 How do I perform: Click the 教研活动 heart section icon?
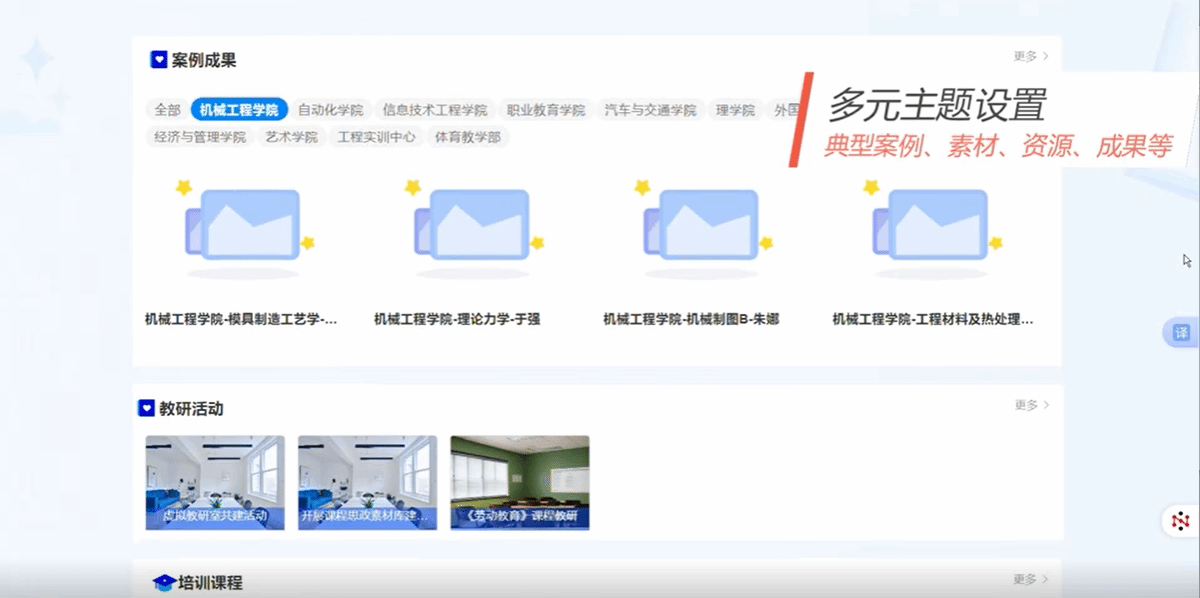[146, 408]
